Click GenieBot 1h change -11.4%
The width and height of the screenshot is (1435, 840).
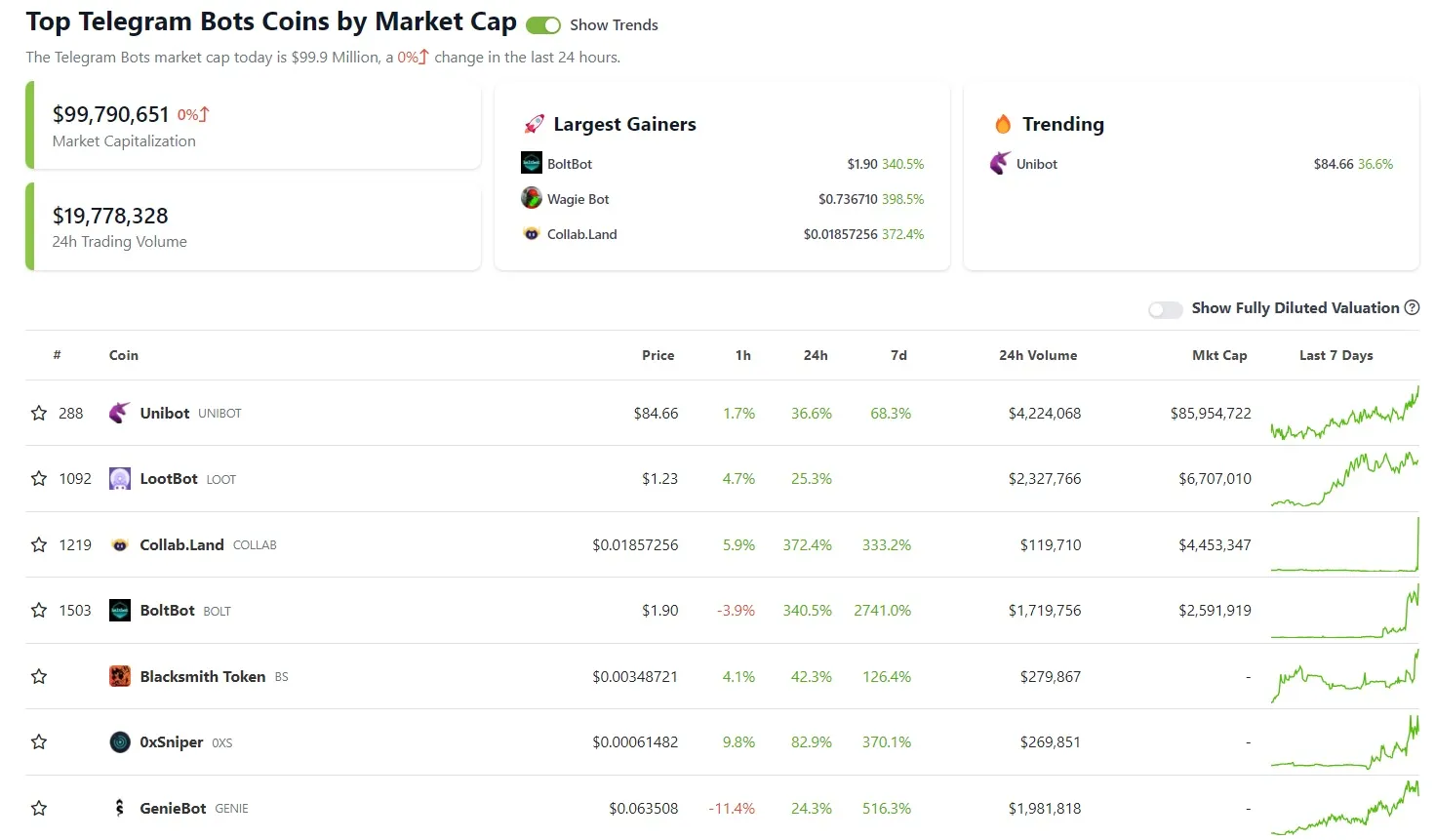click(x=732, y=809)
